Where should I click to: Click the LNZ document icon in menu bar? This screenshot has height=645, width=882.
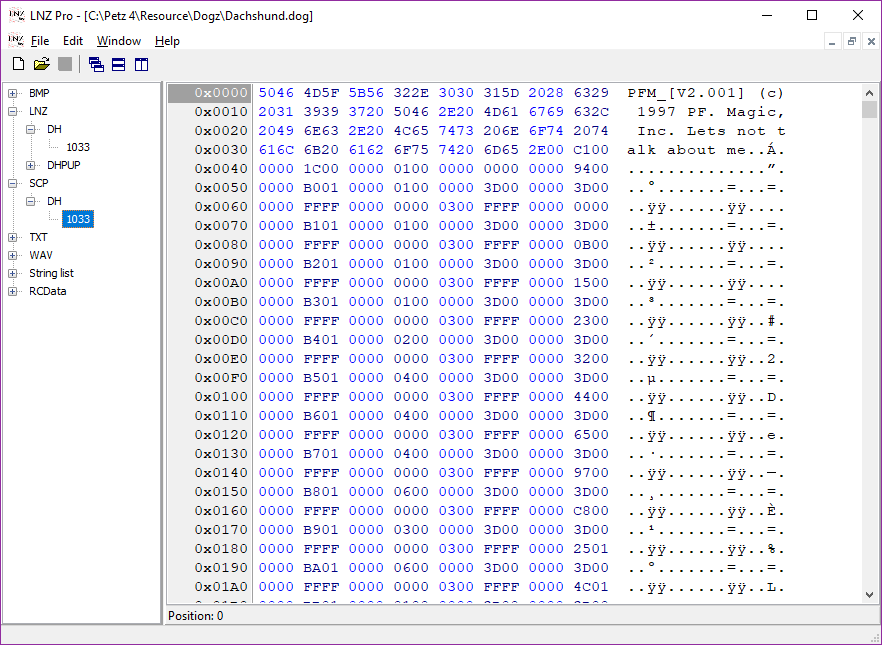click(x=15, y=41)
